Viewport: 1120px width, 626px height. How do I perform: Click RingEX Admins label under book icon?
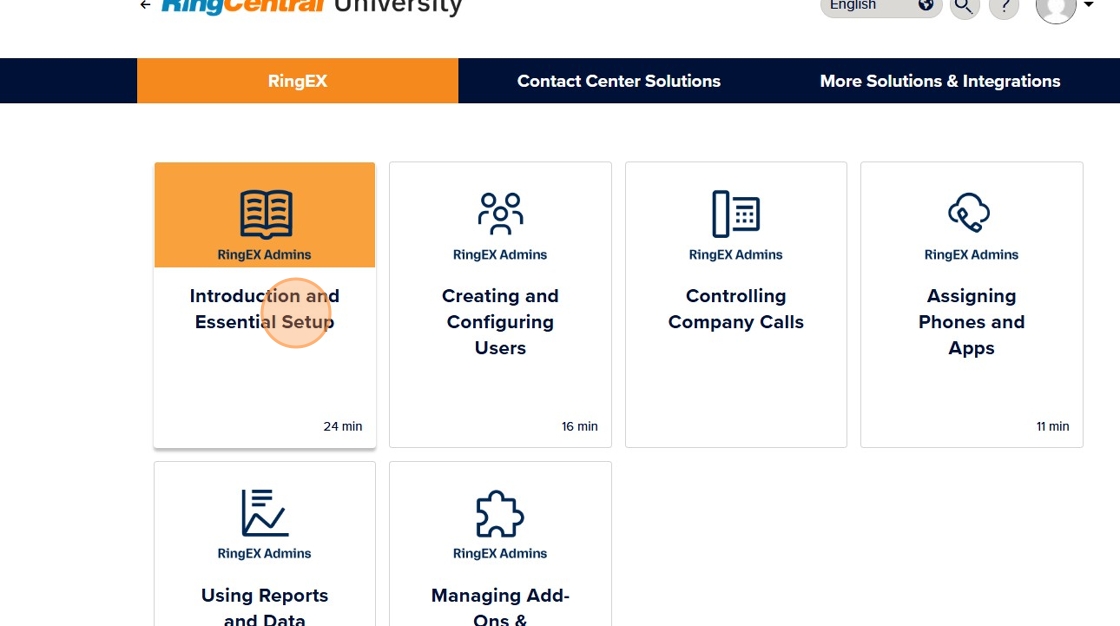pyautogui.click(x=264, y=254)
